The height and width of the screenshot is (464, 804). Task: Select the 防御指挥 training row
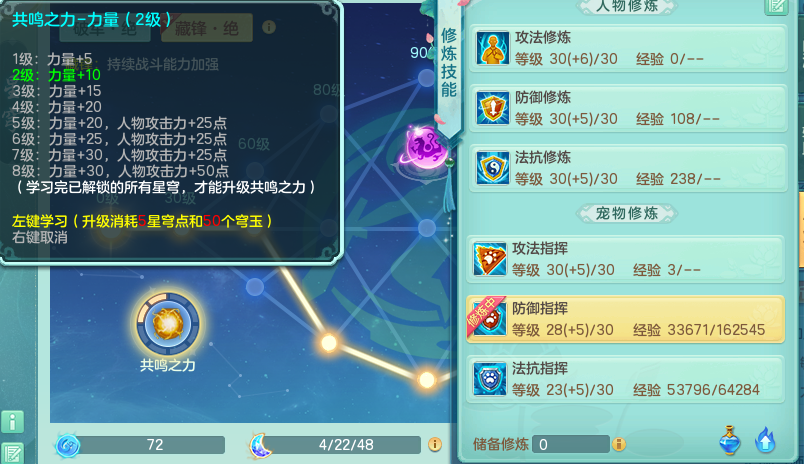click(x=625, y=319)
